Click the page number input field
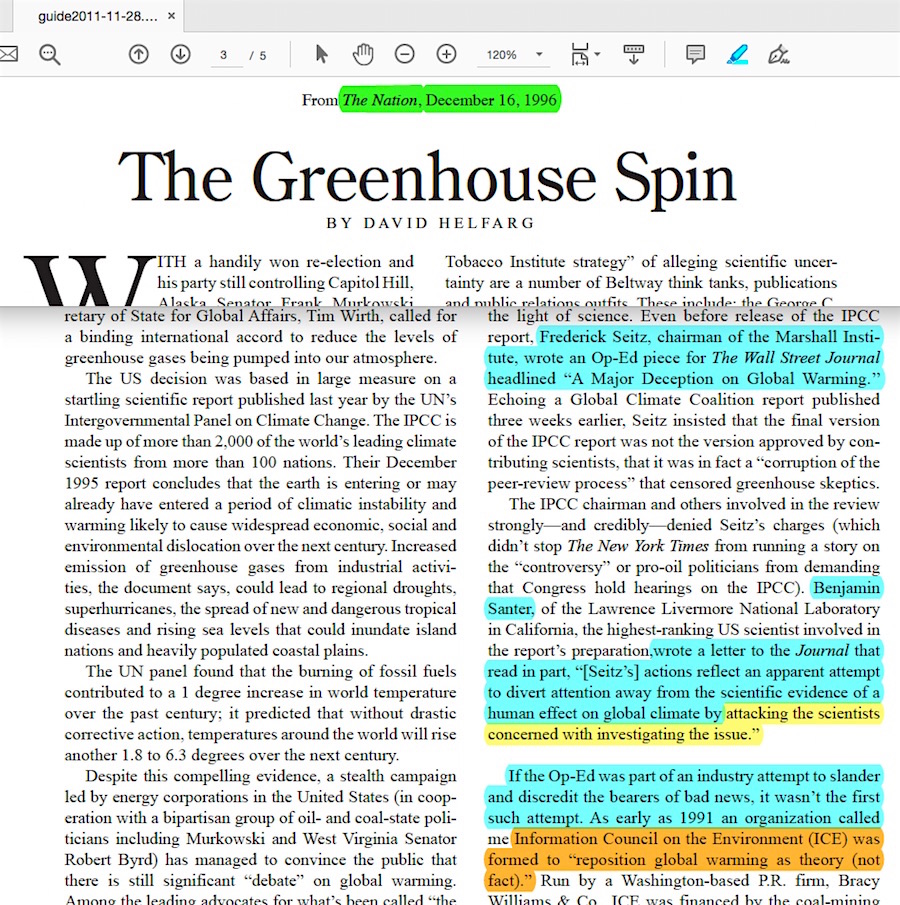The image size is (900, 905). (224, 55)
